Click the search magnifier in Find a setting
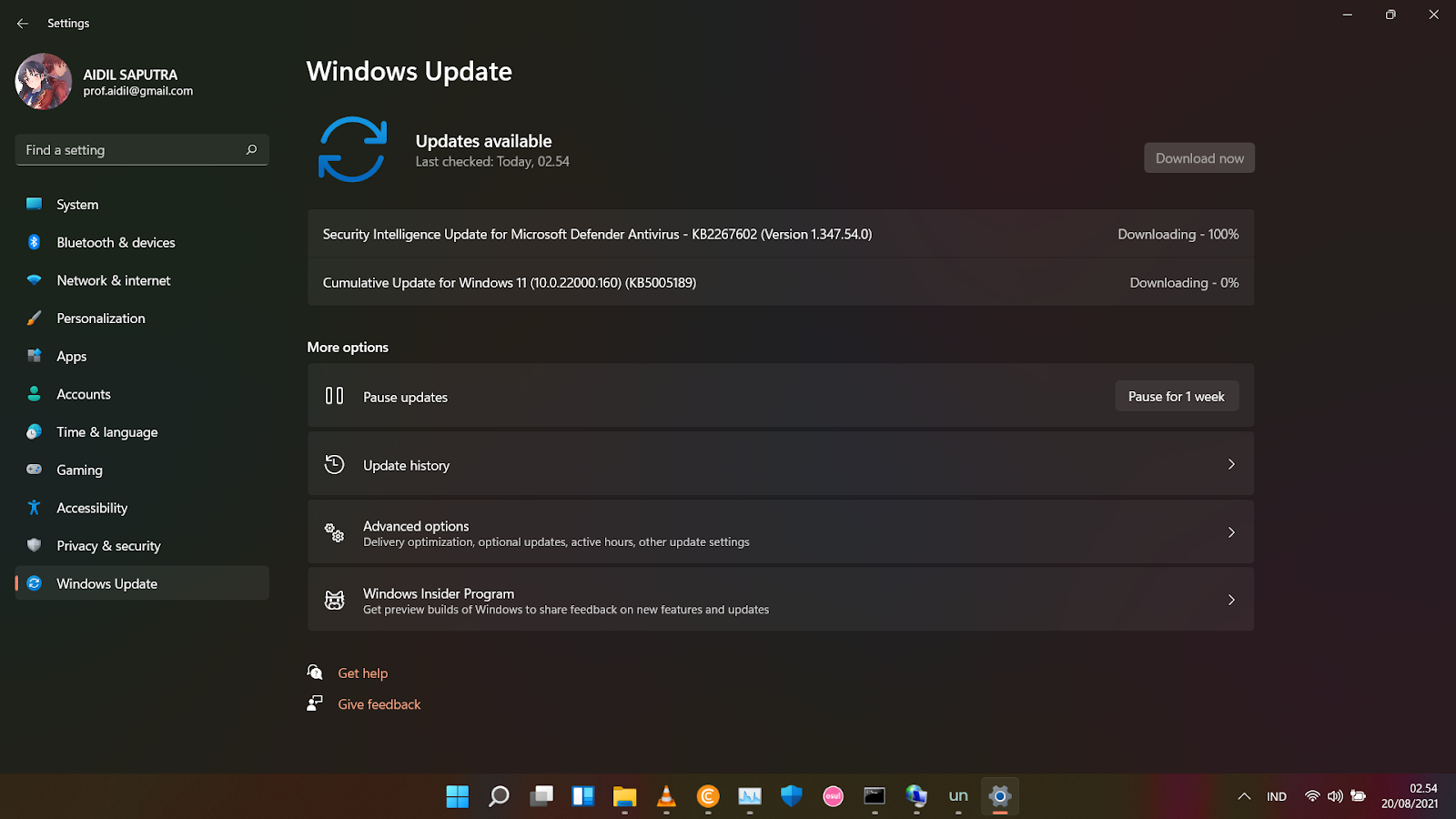Image resolution: width=1456 pixels, height=819 pixels. point(251,150)
